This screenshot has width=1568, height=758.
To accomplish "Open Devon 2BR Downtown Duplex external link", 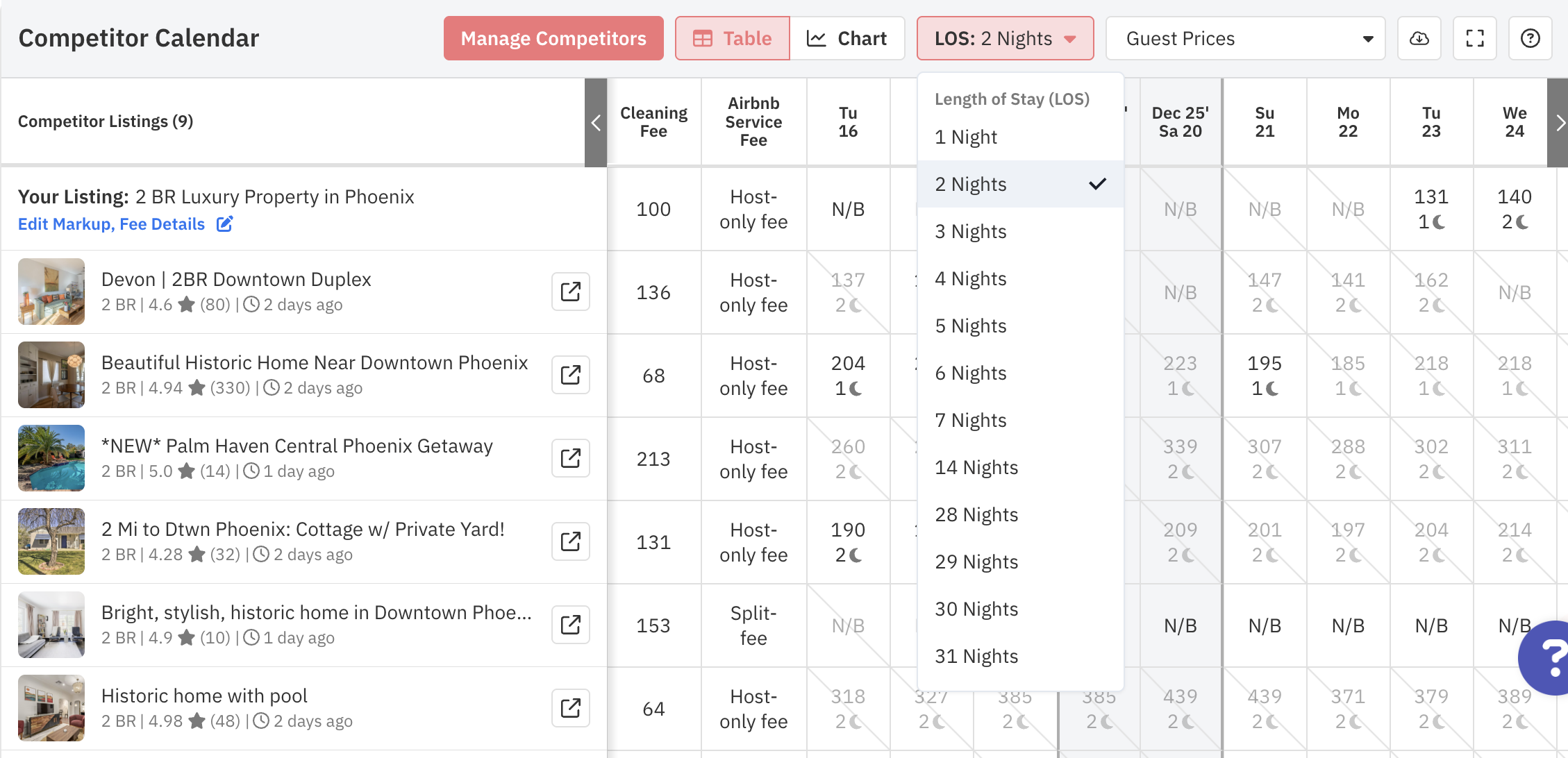I will (570, 292).
